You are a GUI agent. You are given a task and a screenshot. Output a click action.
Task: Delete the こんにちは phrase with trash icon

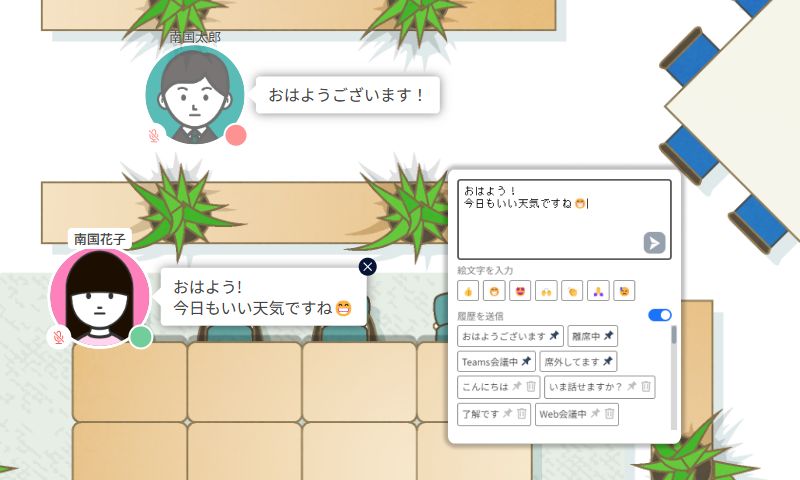click(x=531, y=387)
